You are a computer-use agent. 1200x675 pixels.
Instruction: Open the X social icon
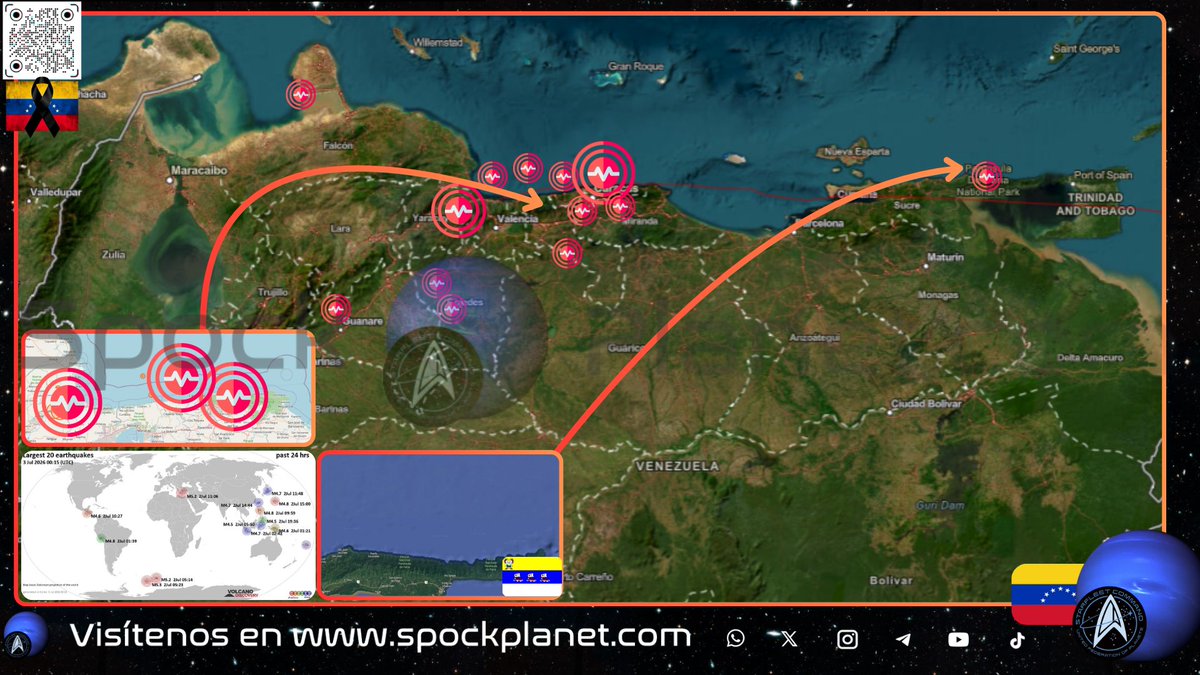pos(789,639)
